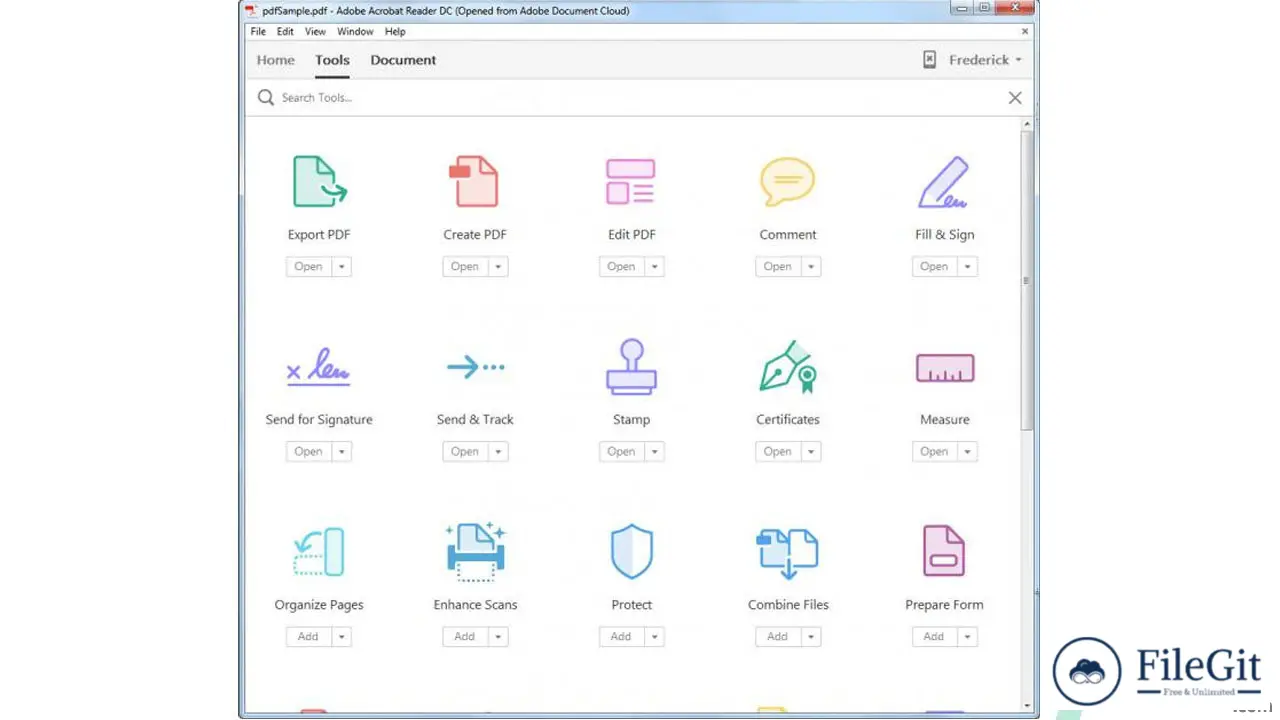Click the search magnifier icon

[265, 97]
